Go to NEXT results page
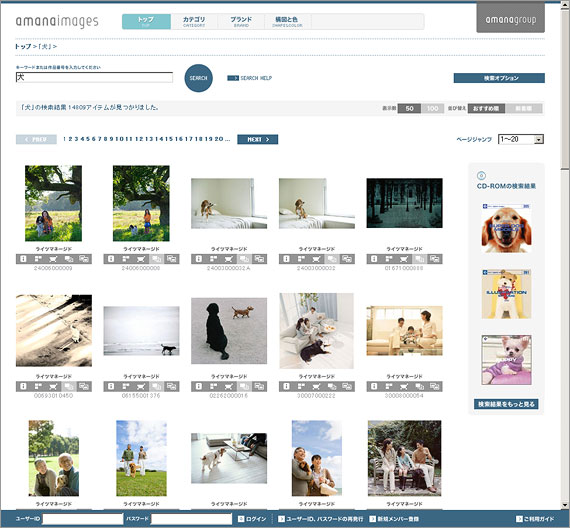Image resolution: width=570 pixels, height=528 pixels. (x=258, y=139)
